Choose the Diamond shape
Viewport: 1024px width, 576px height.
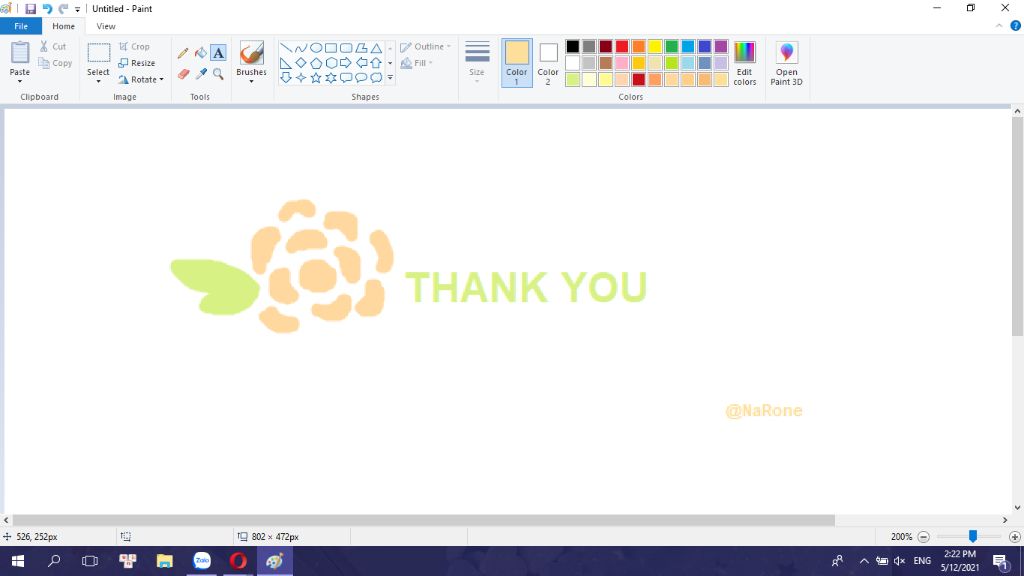click(x=300, y=63)
